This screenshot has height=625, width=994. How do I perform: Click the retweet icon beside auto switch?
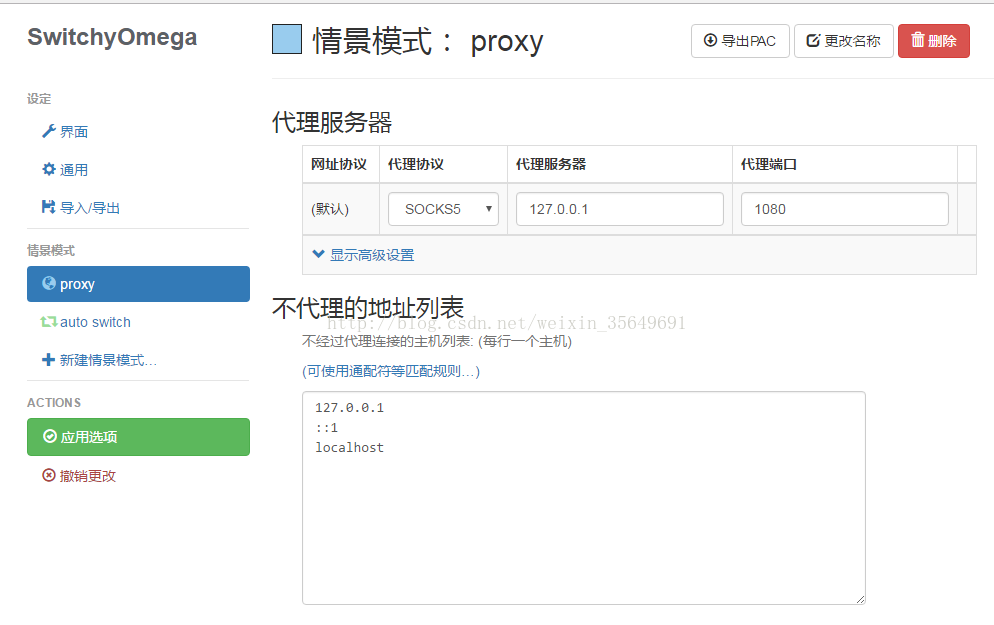click(49, 322)
